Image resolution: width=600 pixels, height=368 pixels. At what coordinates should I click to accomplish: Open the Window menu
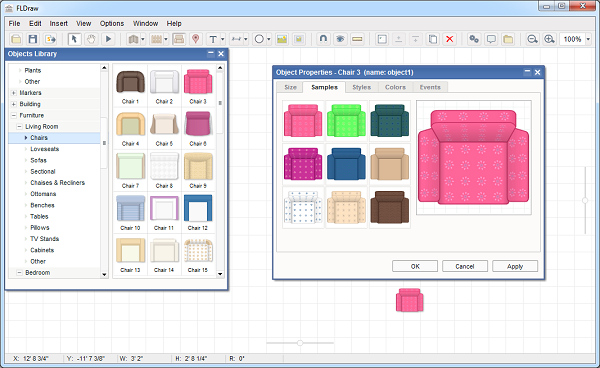145,23
